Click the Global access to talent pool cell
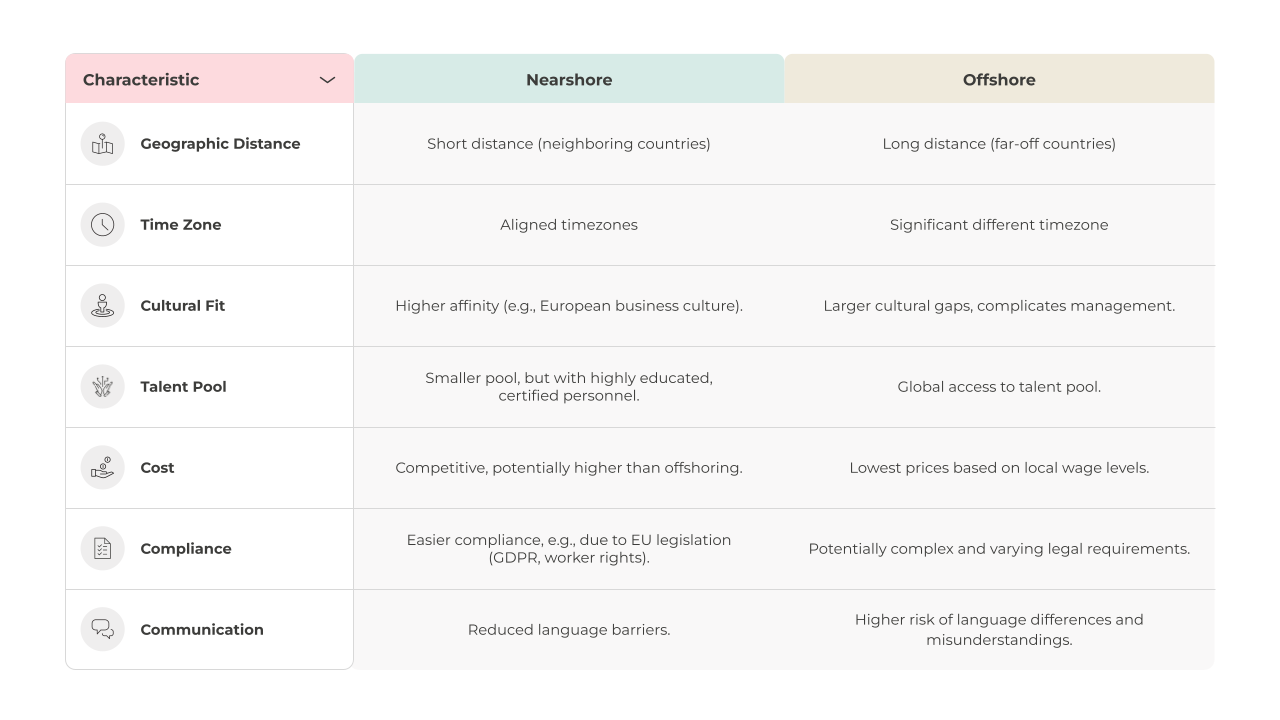The height and width of the screenshot is (720, 1280). [999, 387]
